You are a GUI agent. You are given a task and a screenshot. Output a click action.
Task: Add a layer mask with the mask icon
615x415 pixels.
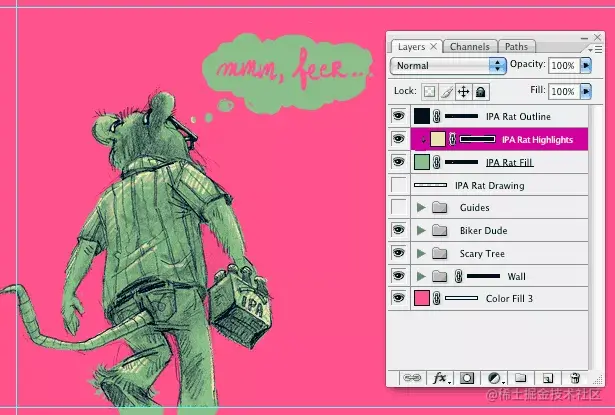point(467,378)
